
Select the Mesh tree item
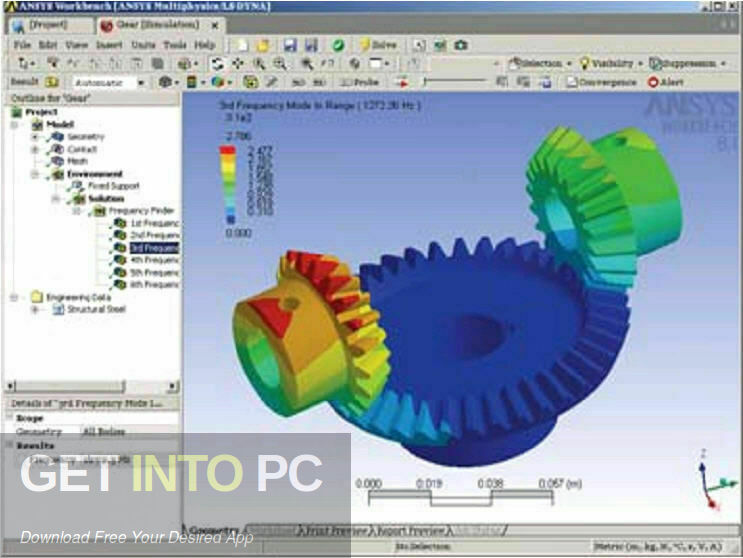pyautogui.click(x=77, y=162)
